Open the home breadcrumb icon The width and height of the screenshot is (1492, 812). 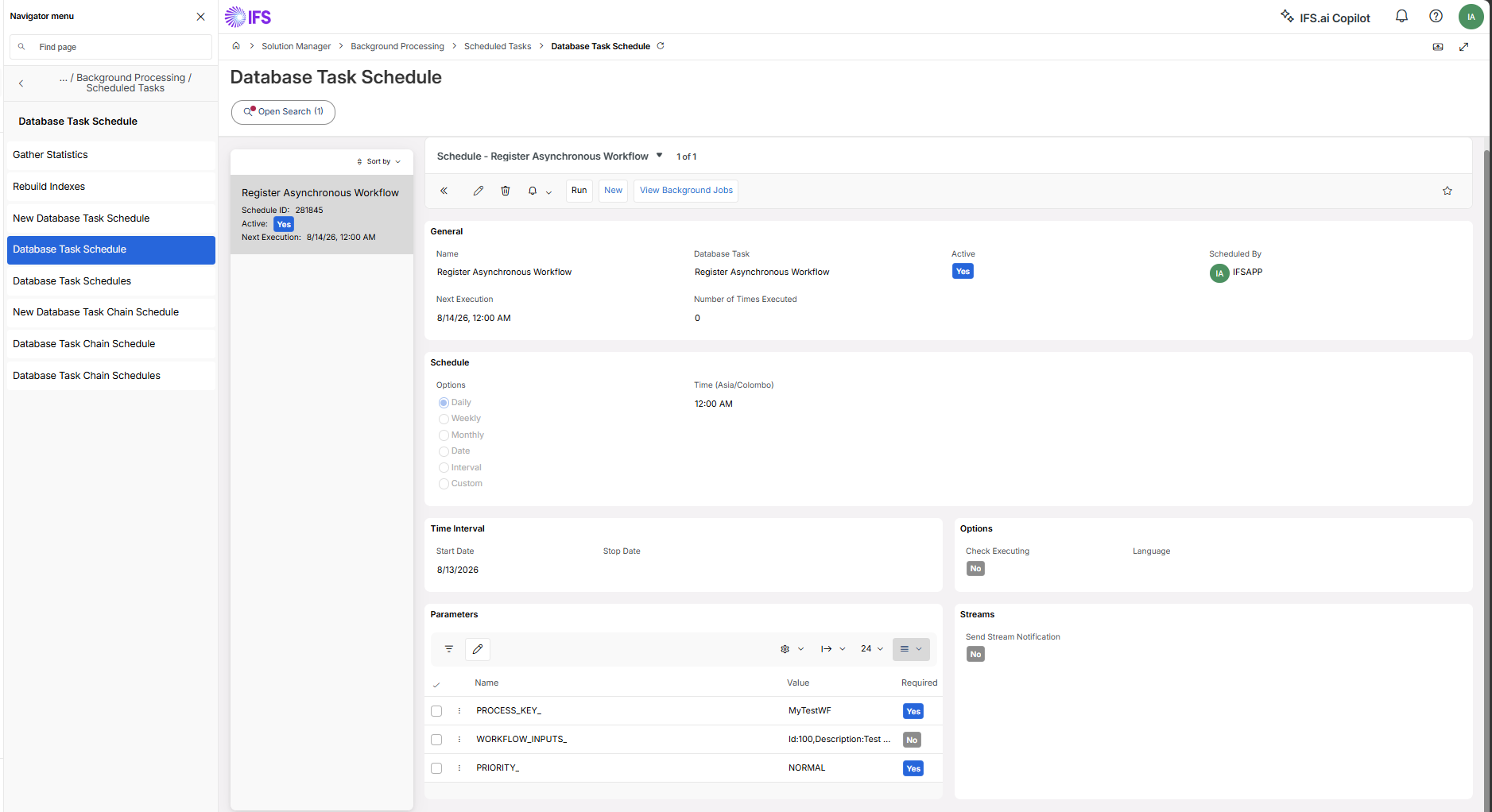point(236,46)
